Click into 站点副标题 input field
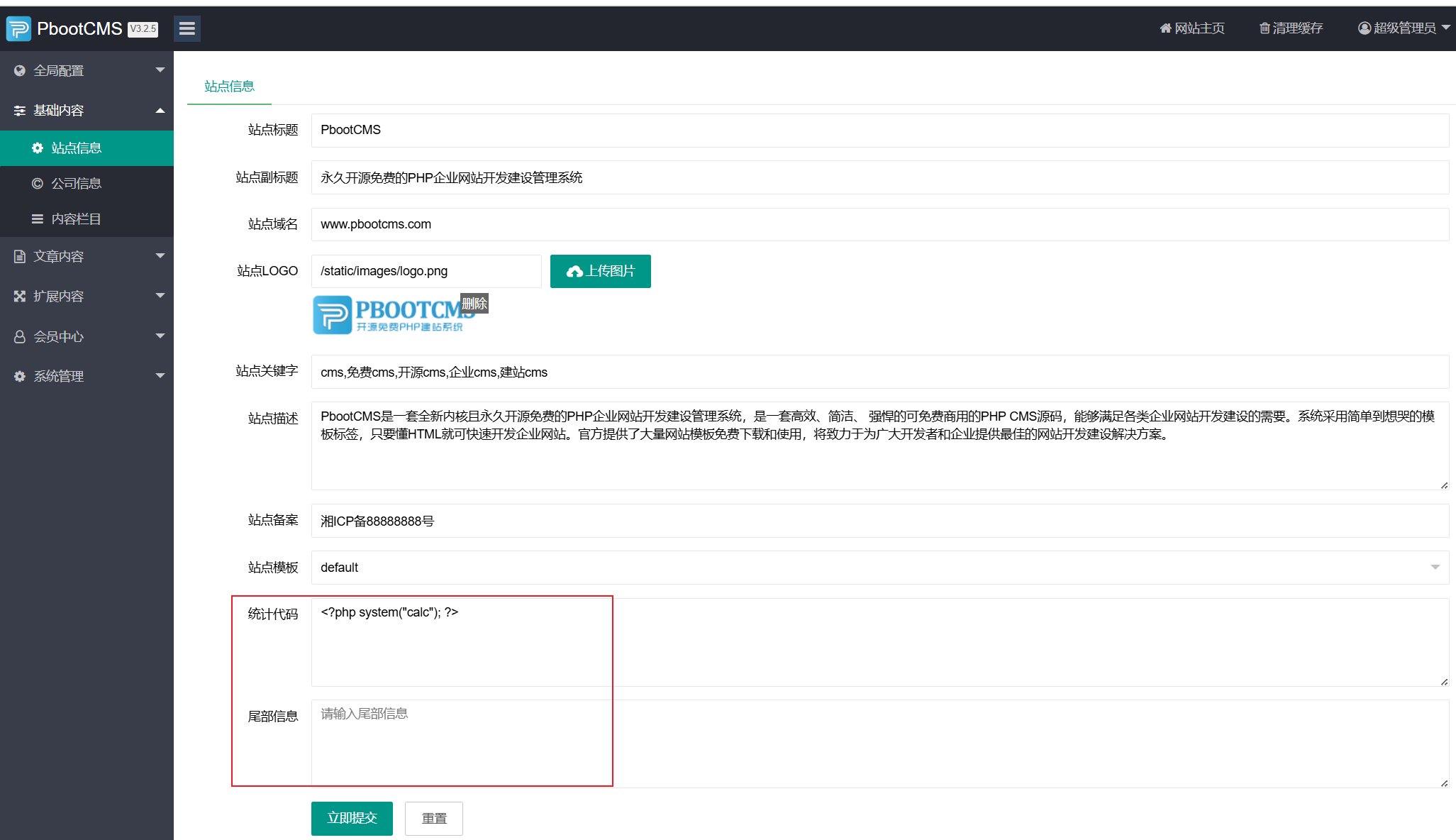This screenshot has height=840, width=1456. pyautogui.click(x=879, y=177)
